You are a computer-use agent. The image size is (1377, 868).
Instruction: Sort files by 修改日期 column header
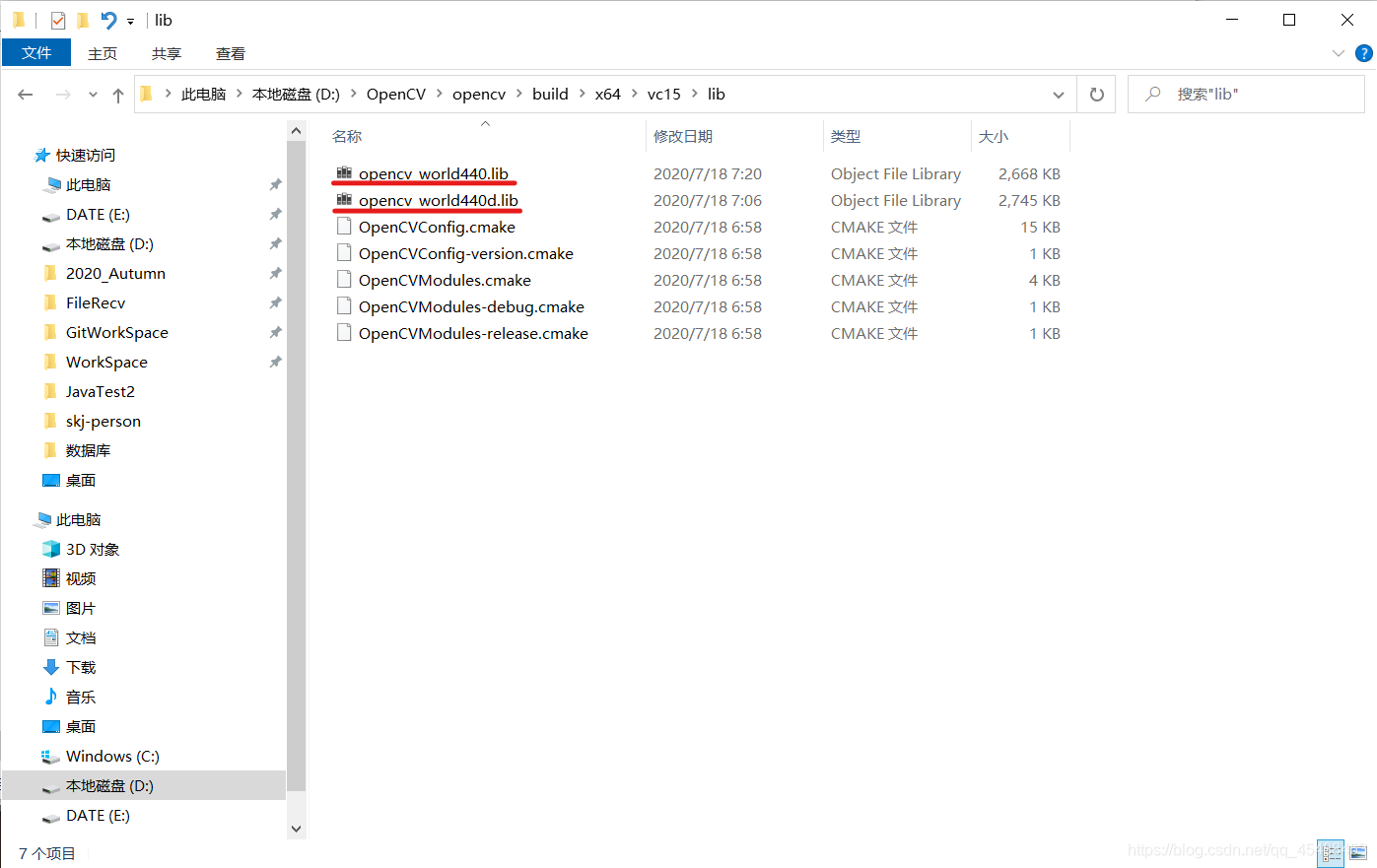683,136
